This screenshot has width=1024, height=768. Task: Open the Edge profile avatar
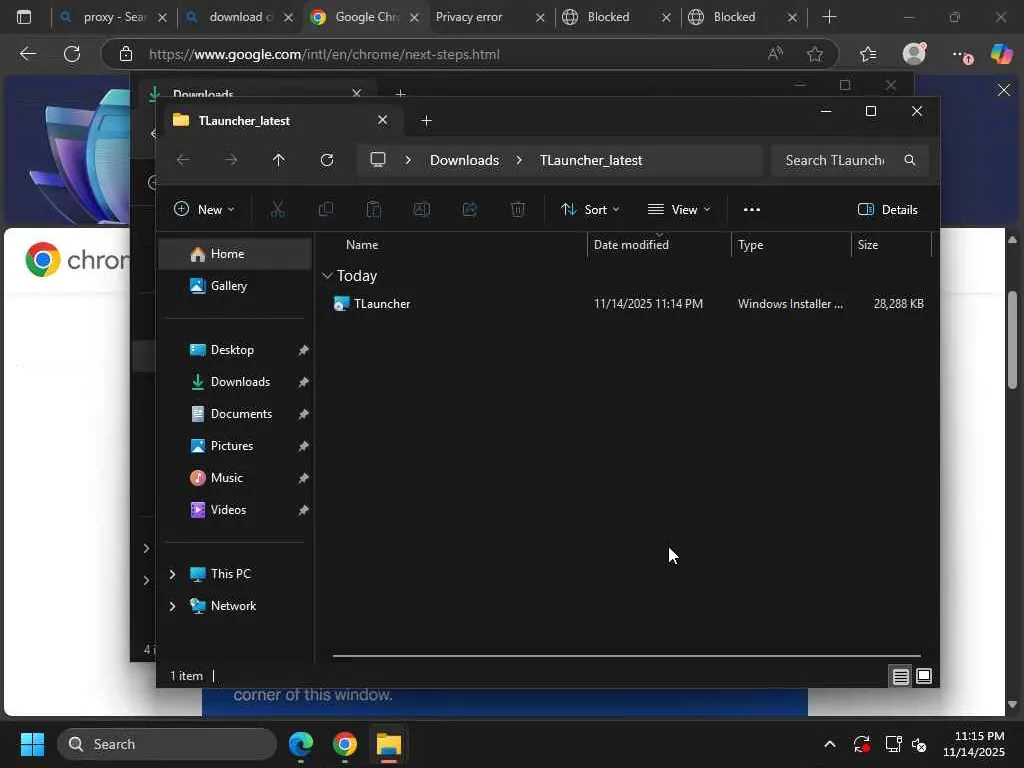[914, 54]
